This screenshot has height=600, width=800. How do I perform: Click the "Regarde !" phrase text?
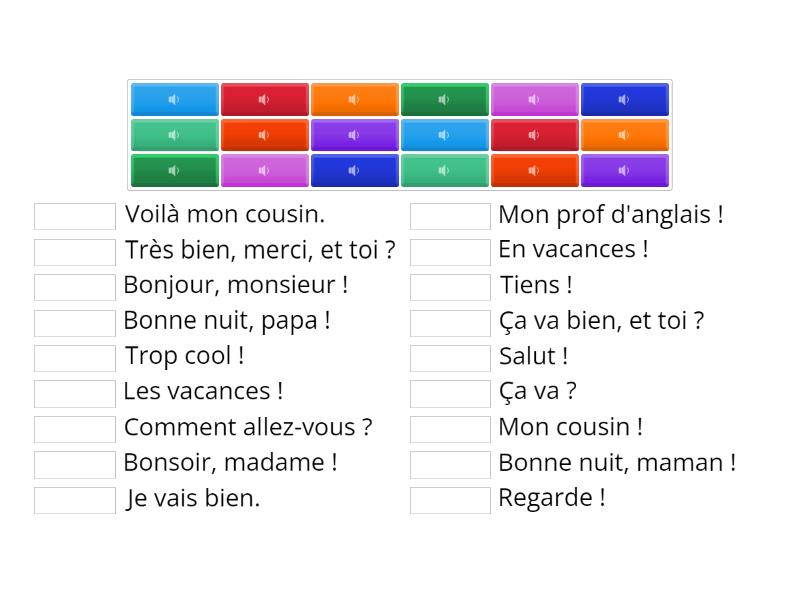click(x=551, y=498)
